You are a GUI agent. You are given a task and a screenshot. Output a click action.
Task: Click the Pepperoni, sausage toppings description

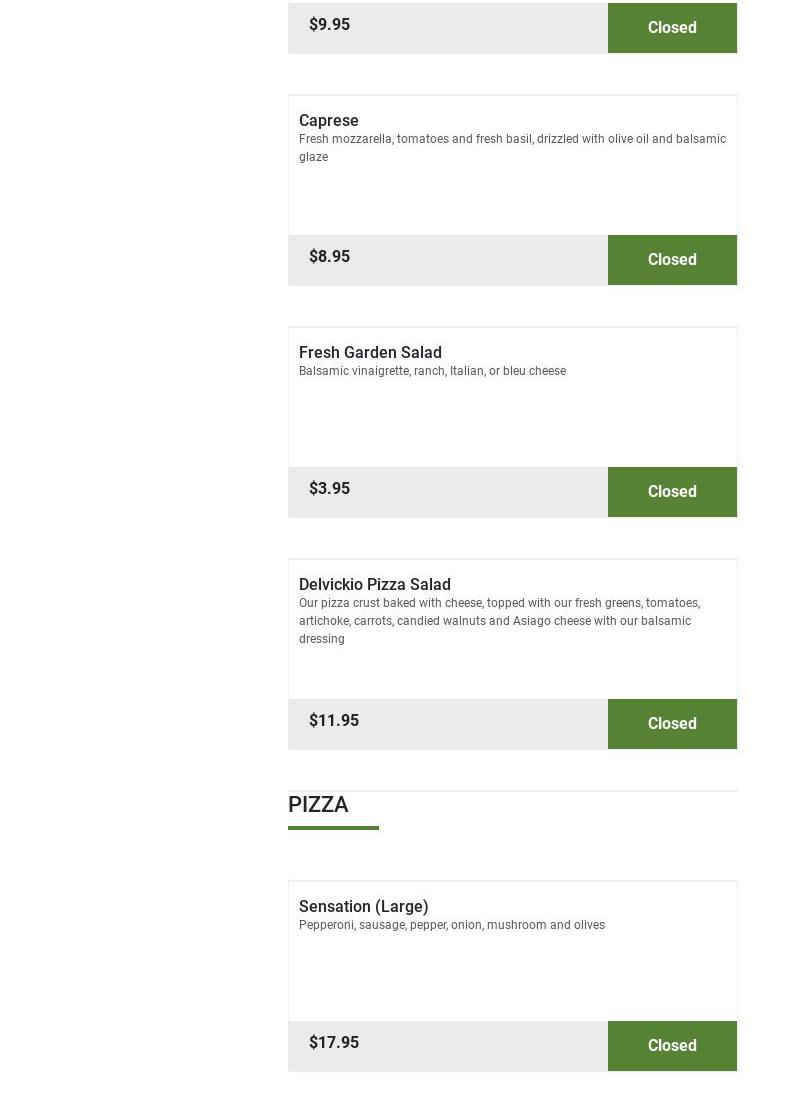[451, 925]
